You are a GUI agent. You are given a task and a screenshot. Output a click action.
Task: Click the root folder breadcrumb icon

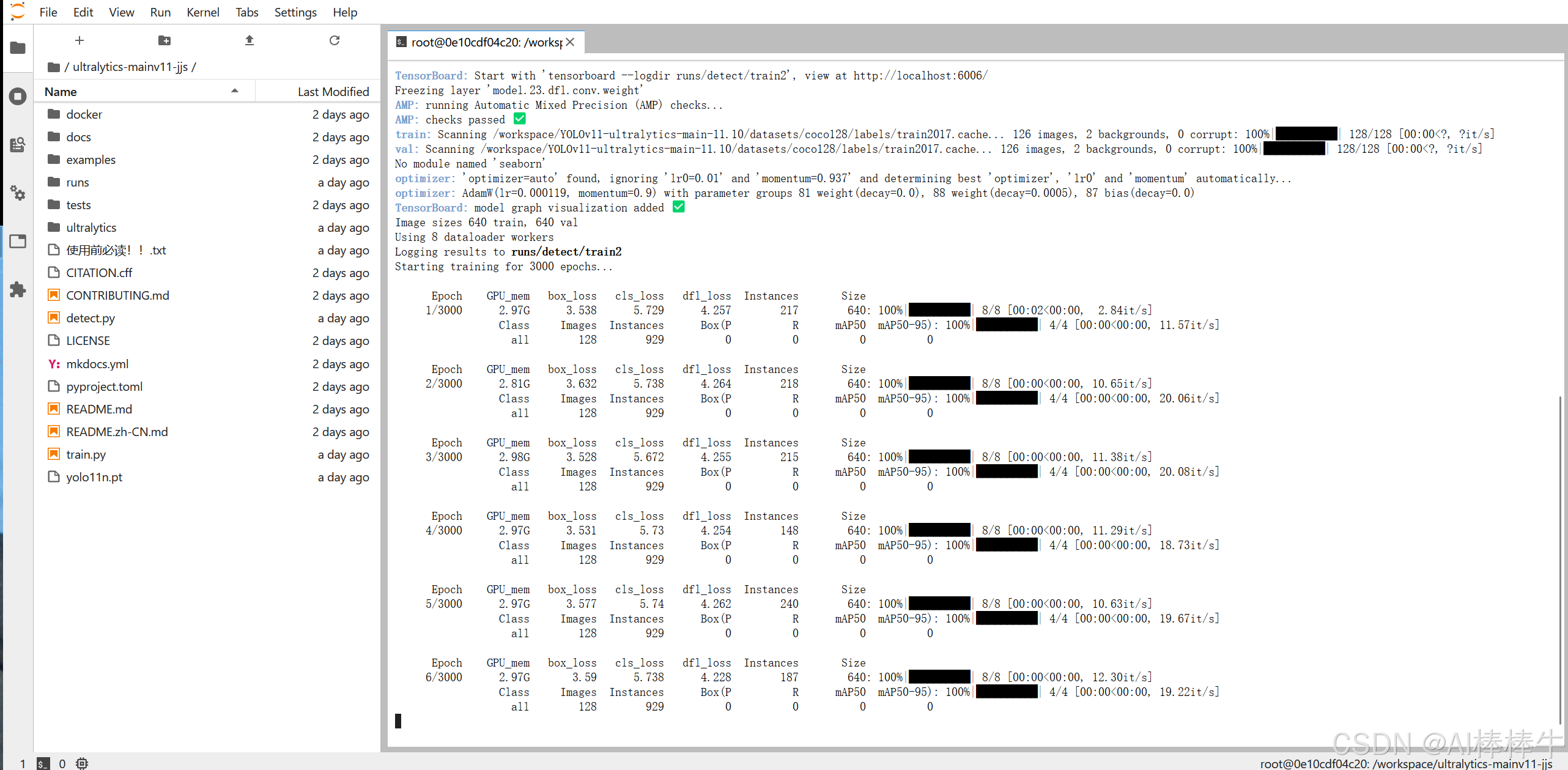[53, 67]
